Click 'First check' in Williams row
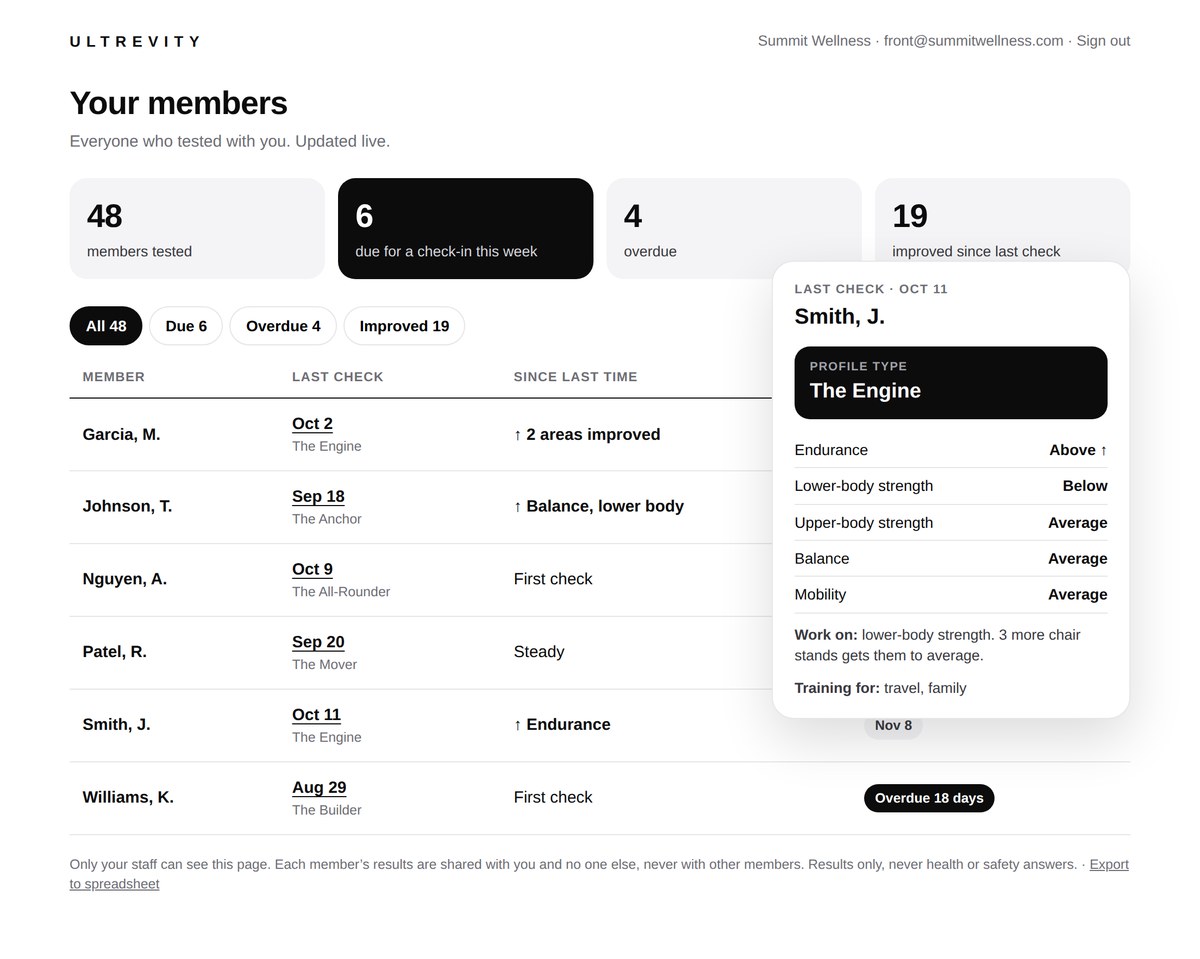The width and height of the screenshot is (1200, 959). (x=553, y=798)
